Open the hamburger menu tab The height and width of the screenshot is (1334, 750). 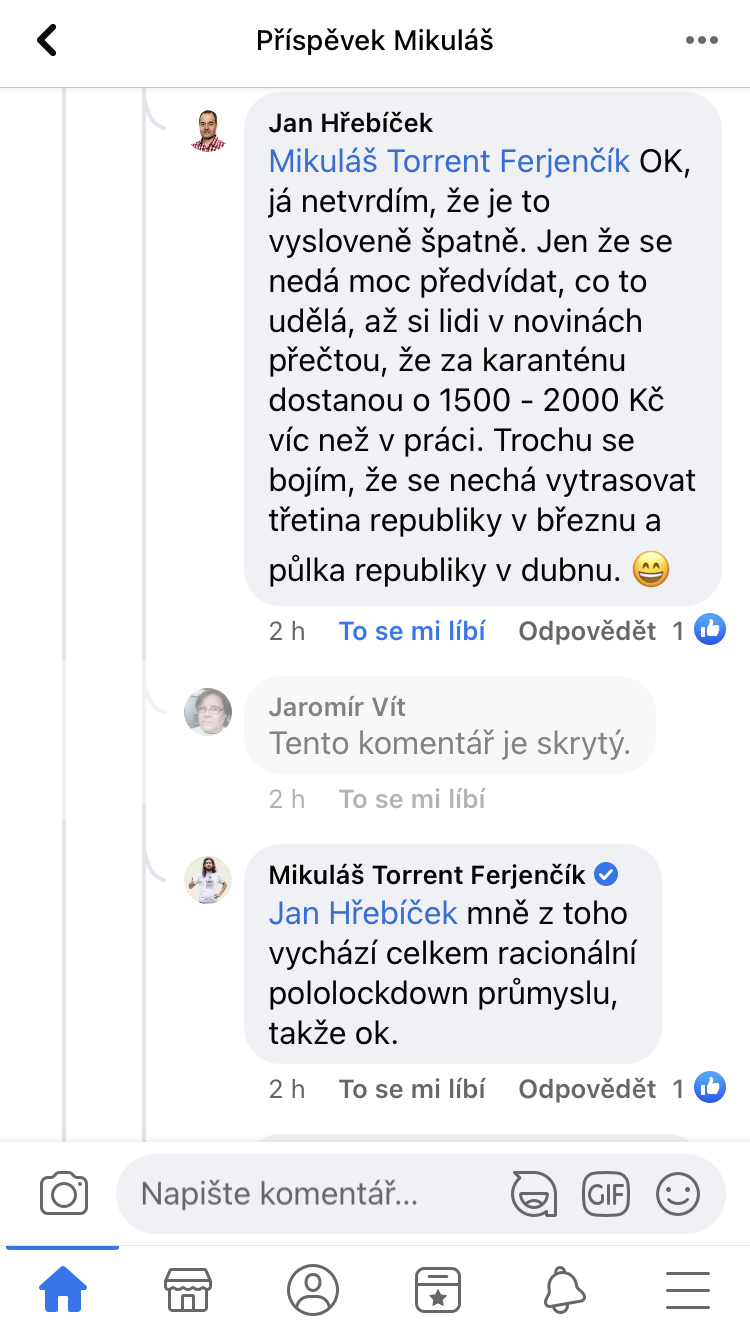[x=688, y=1290]
